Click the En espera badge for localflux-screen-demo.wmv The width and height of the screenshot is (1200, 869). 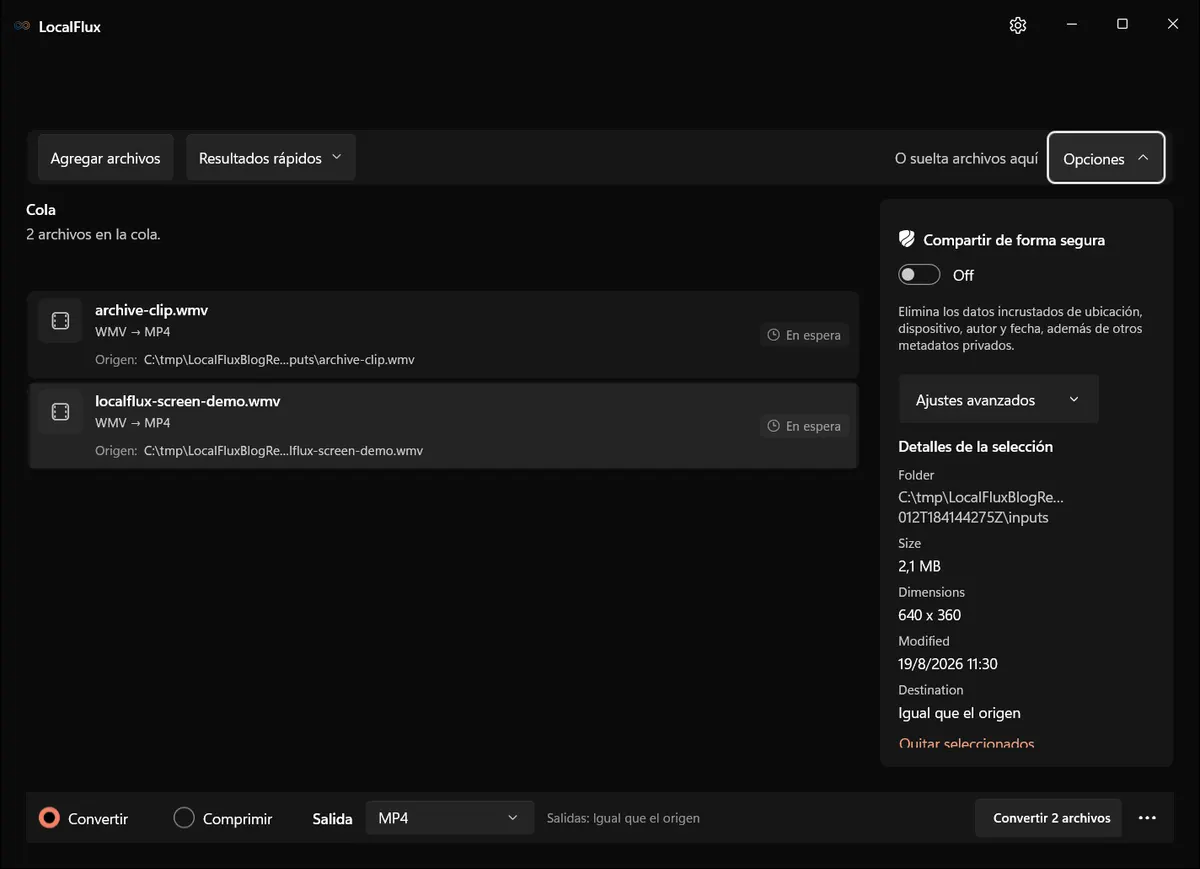[804, 426]
